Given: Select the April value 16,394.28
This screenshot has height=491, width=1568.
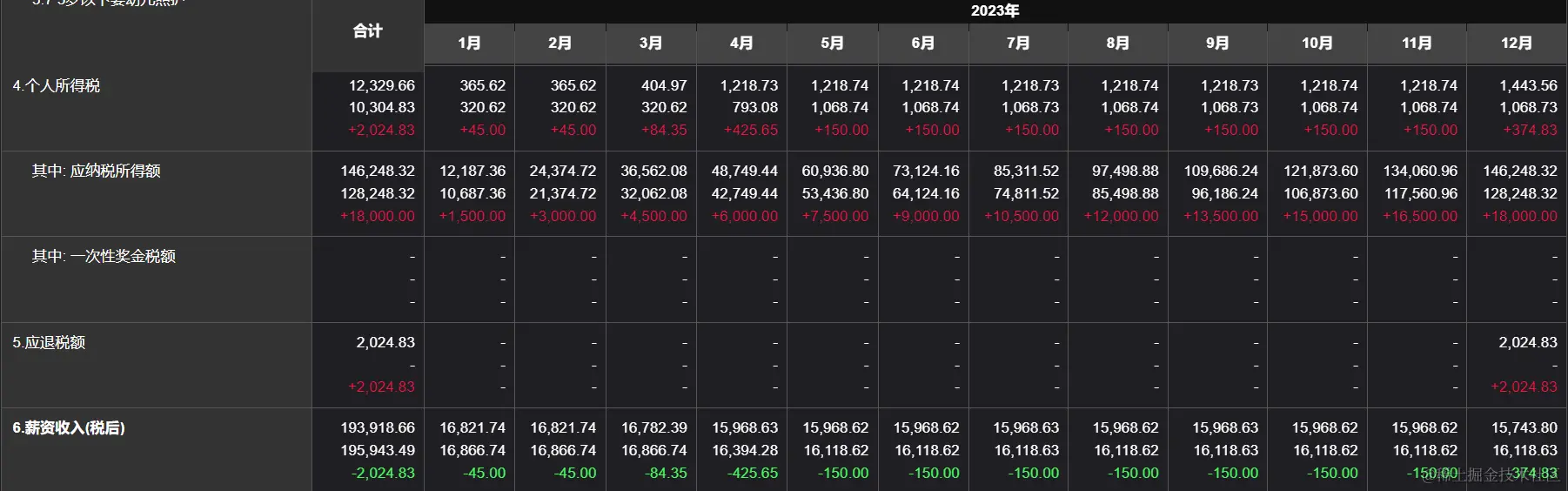Looking at the screenshot, I should pyautogui.click(x=745, y=450).
